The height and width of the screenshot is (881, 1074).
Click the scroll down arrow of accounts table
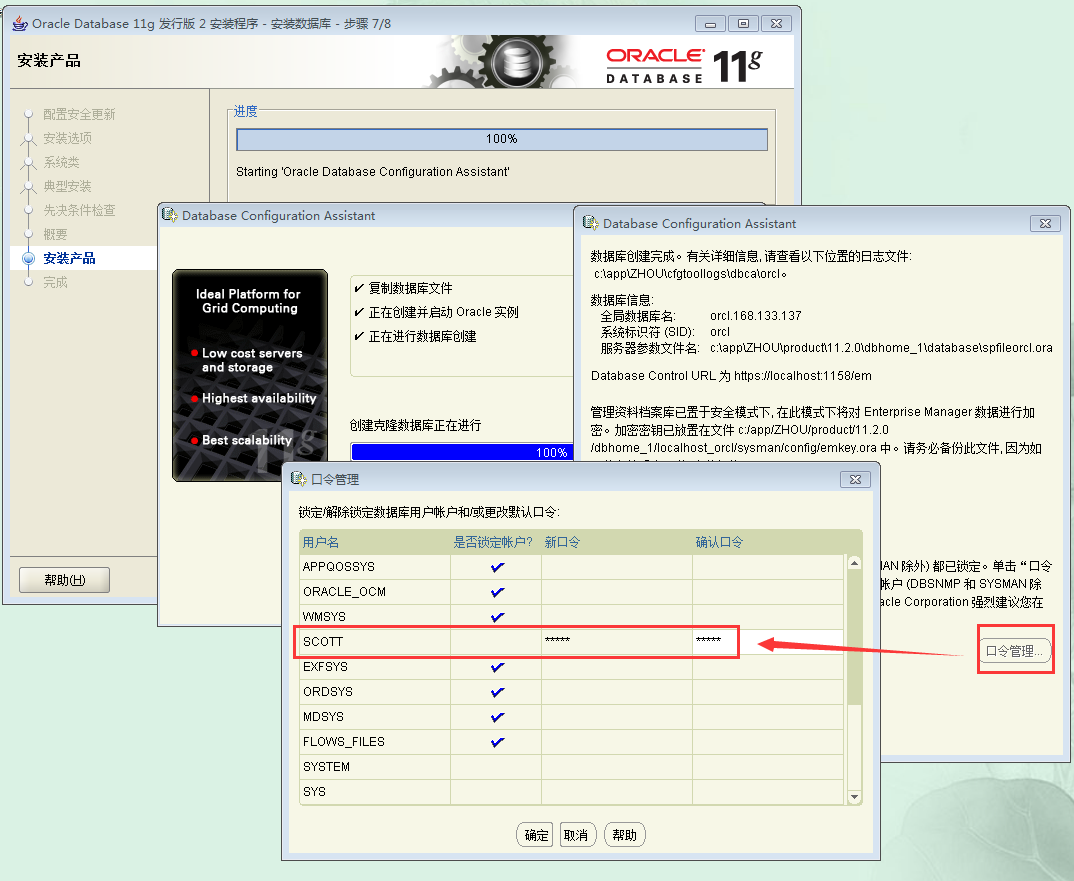[x=854, y=797]
